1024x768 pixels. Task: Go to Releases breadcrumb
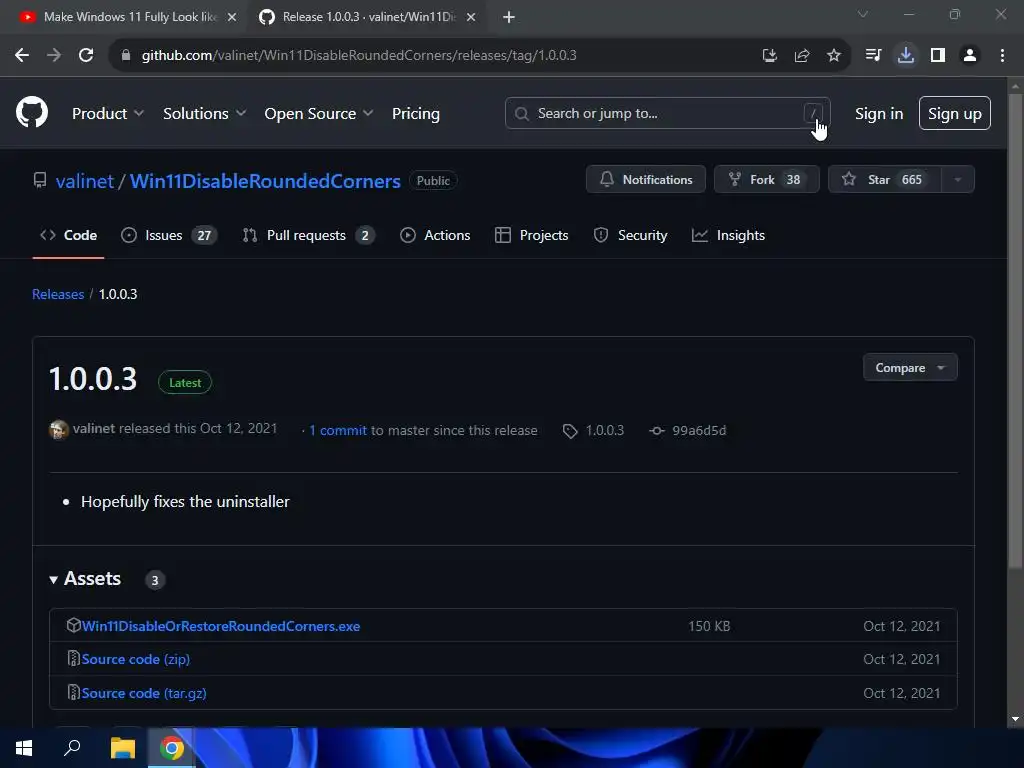58,294
